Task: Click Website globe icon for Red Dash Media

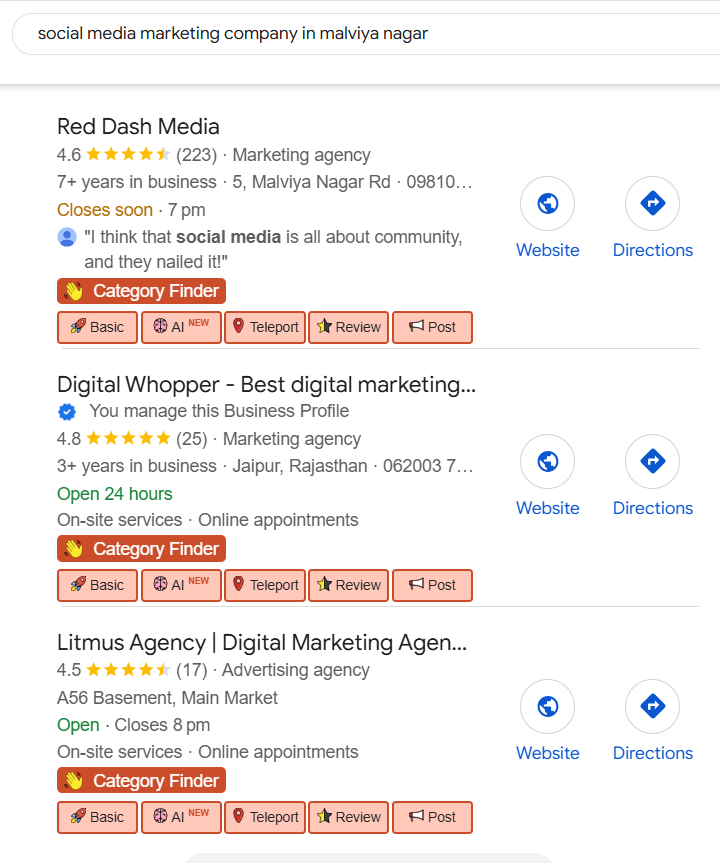Action: 547,204
